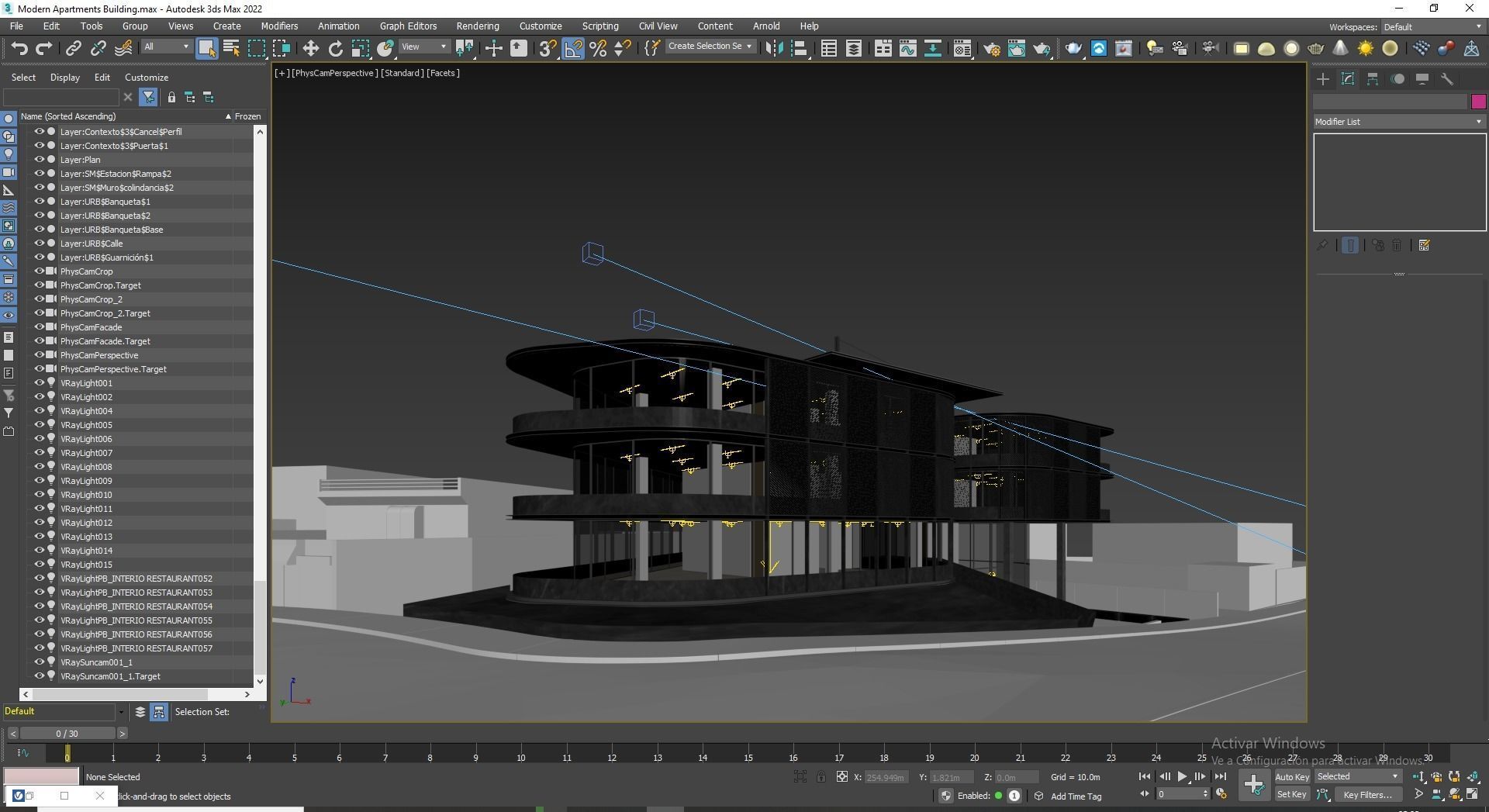Click the Scene Explorer search field
1489x812 pixels.
point(61,97)
